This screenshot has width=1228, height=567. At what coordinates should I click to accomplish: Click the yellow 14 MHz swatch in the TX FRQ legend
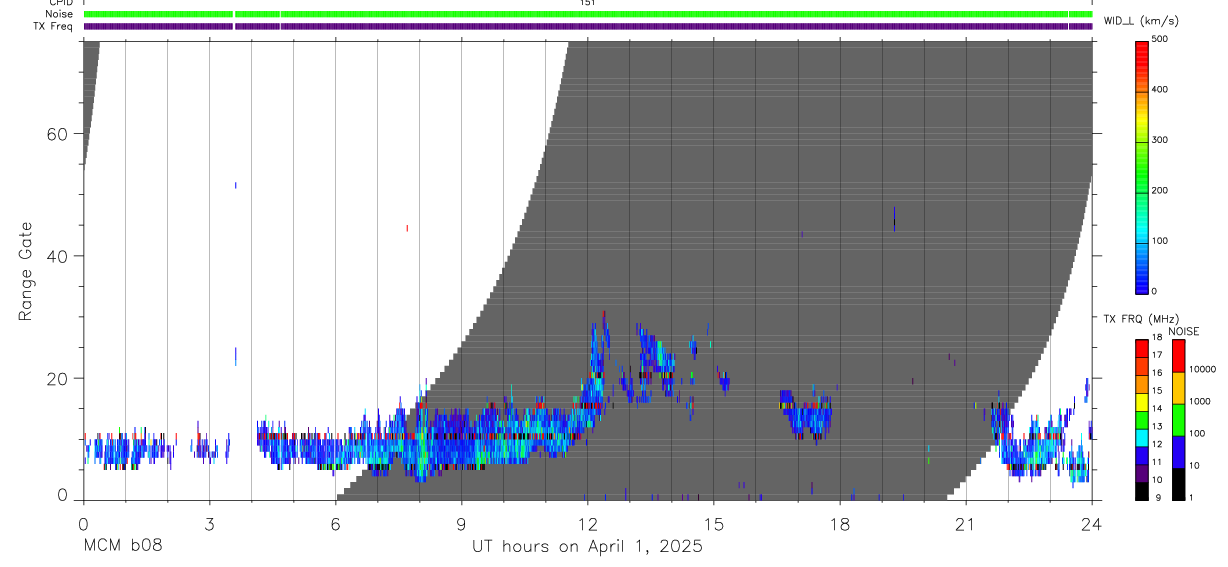point(1142,401)
